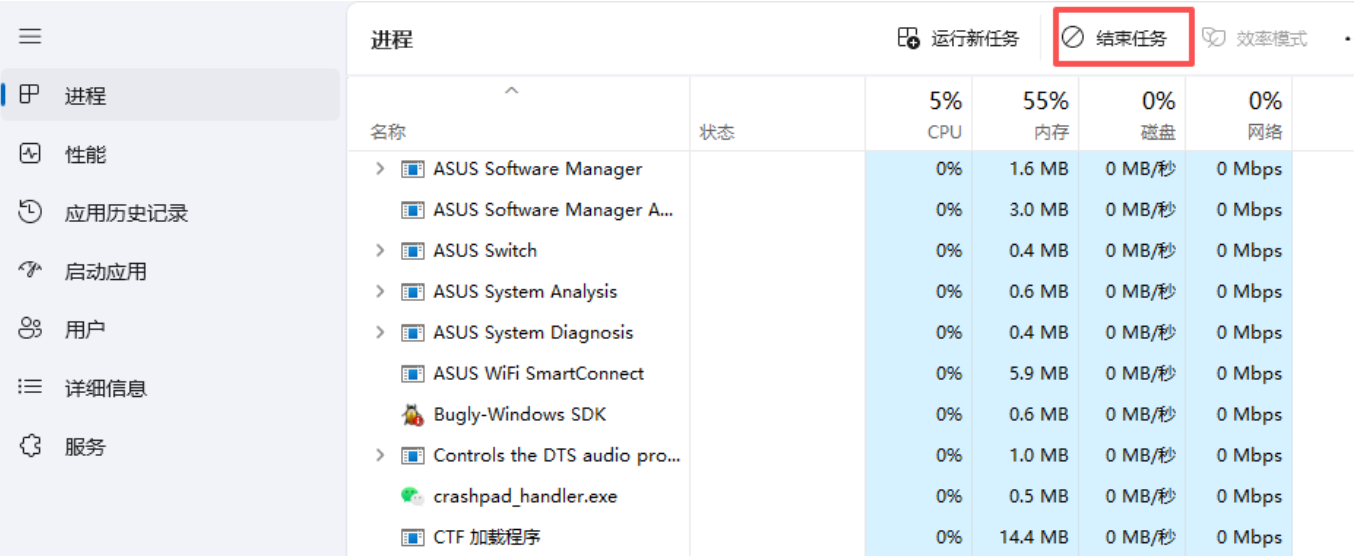Select the Bugly-Windows SDK process name

(520, 415)
